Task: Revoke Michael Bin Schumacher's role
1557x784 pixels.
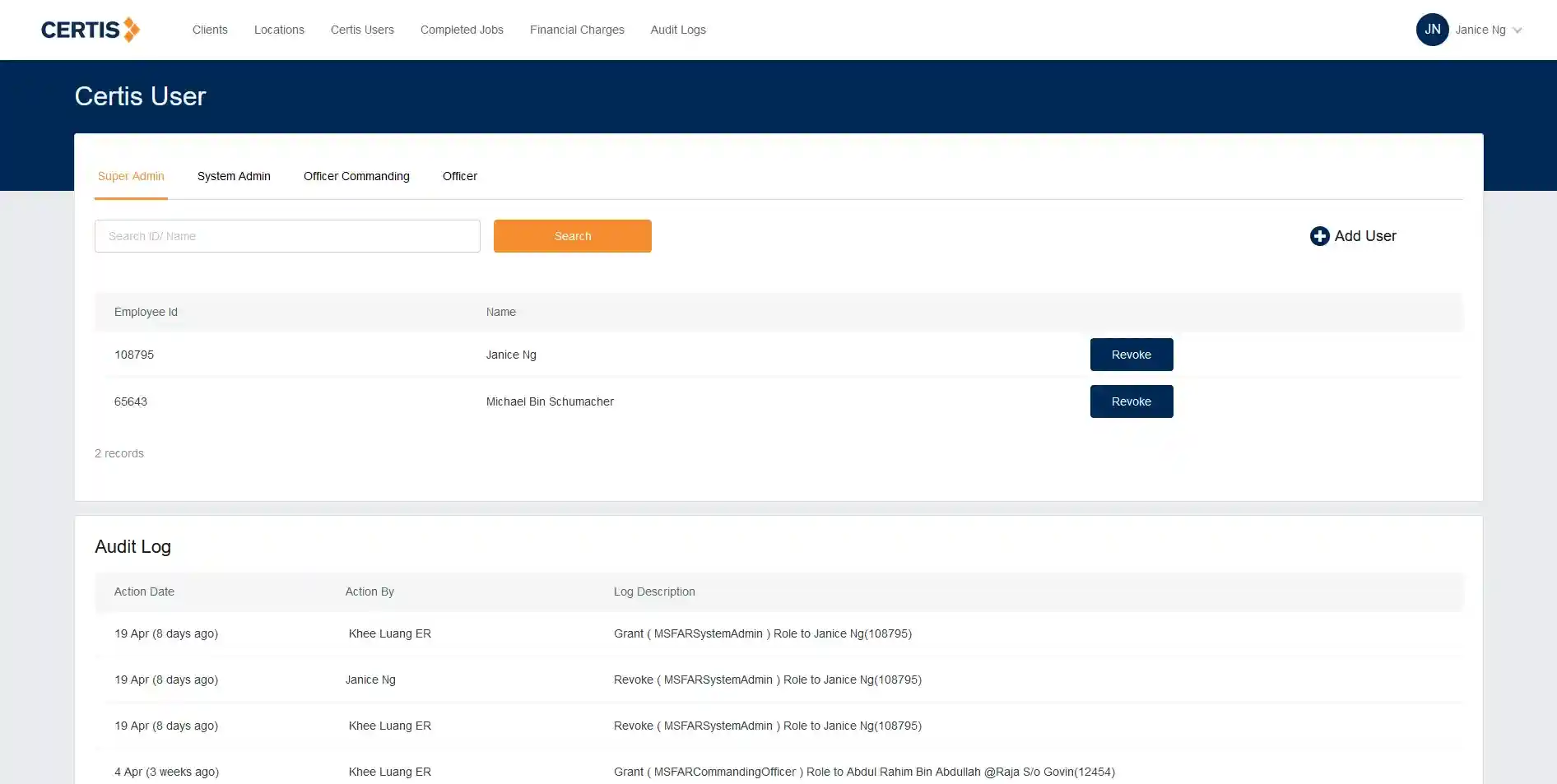Action: [1132, 401]
